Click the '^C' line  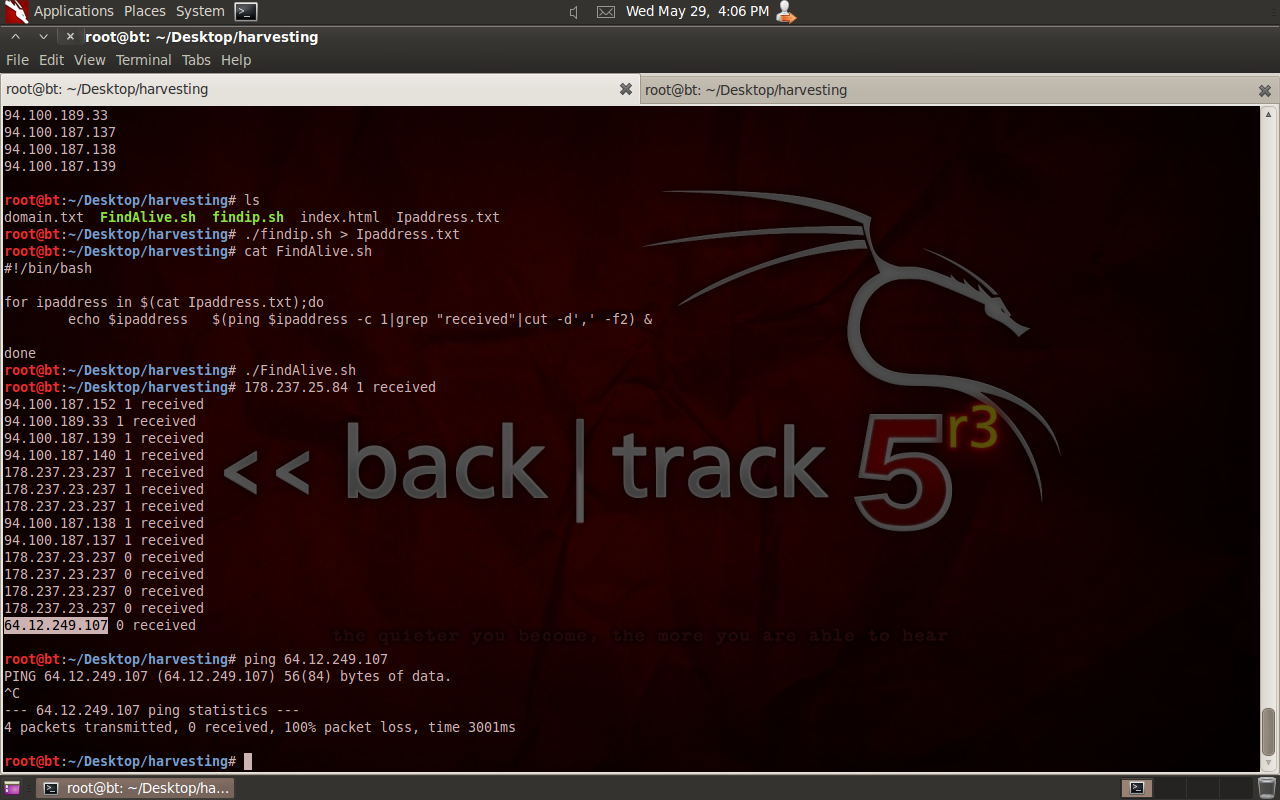coord(12,693)
